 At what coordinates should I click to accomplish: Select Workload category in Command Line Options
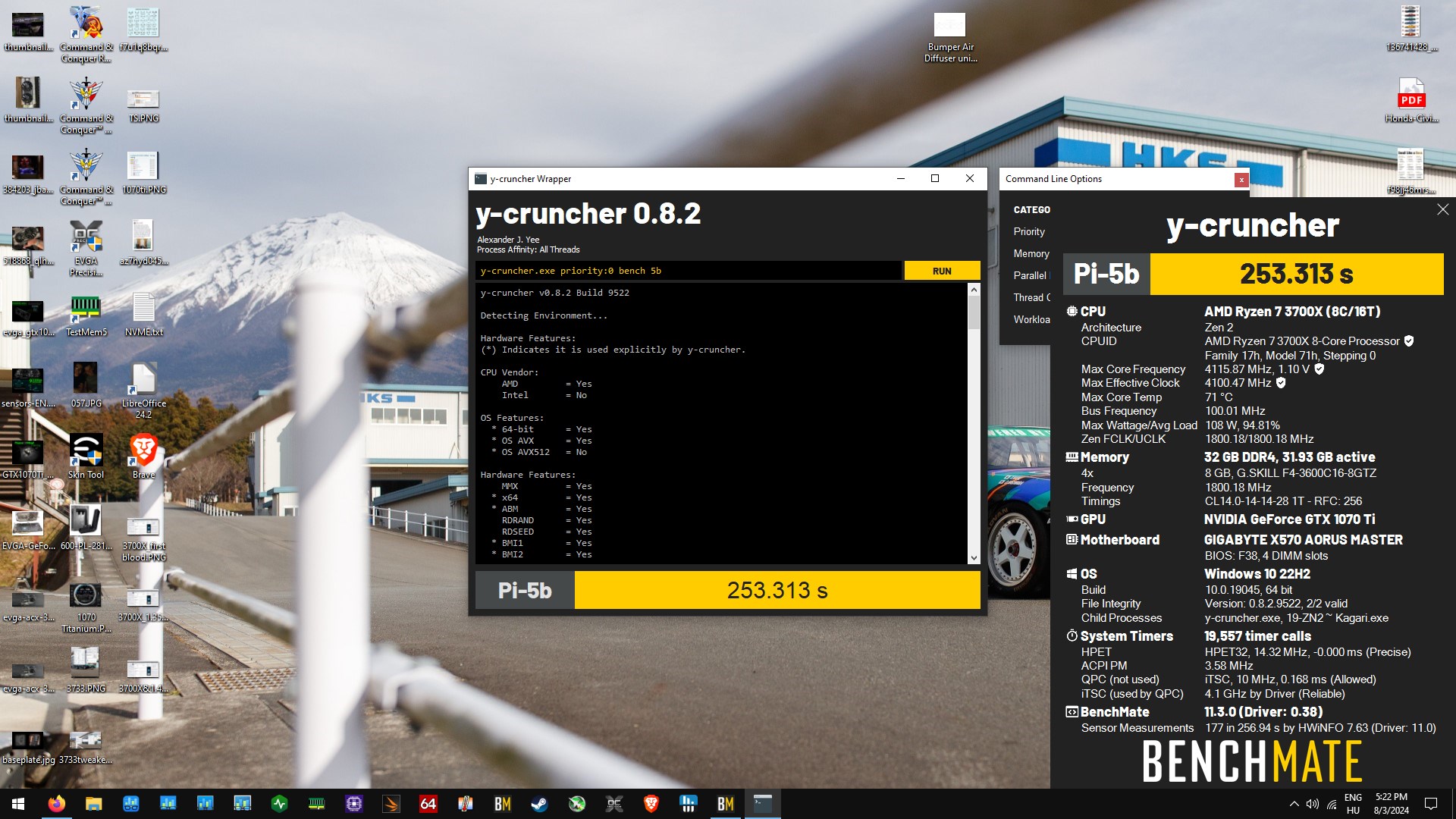[x=1031, y=319]
